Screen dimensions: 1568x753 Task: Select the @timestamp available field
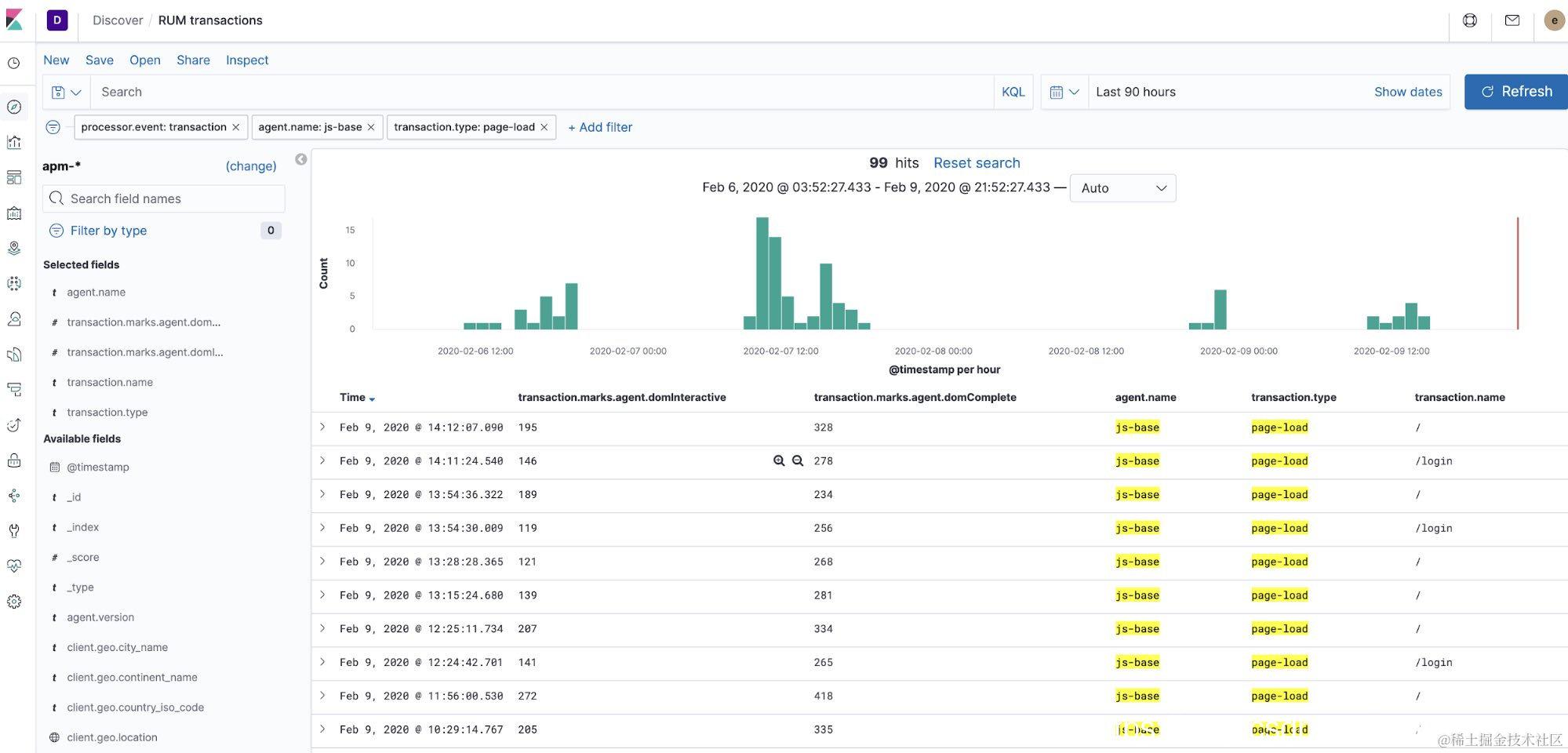[x=98, y=467]
